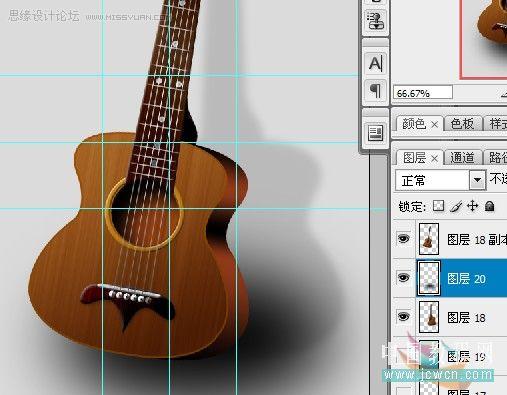Screen dimensions: 507x395
Task: Hide the 图层 18 layer eye
Action: pos(403,316)
